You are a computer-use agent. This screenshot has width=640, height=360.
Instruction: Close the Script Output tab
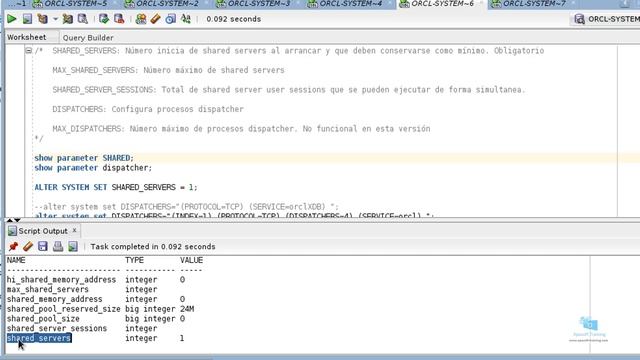tap(74, 230)
